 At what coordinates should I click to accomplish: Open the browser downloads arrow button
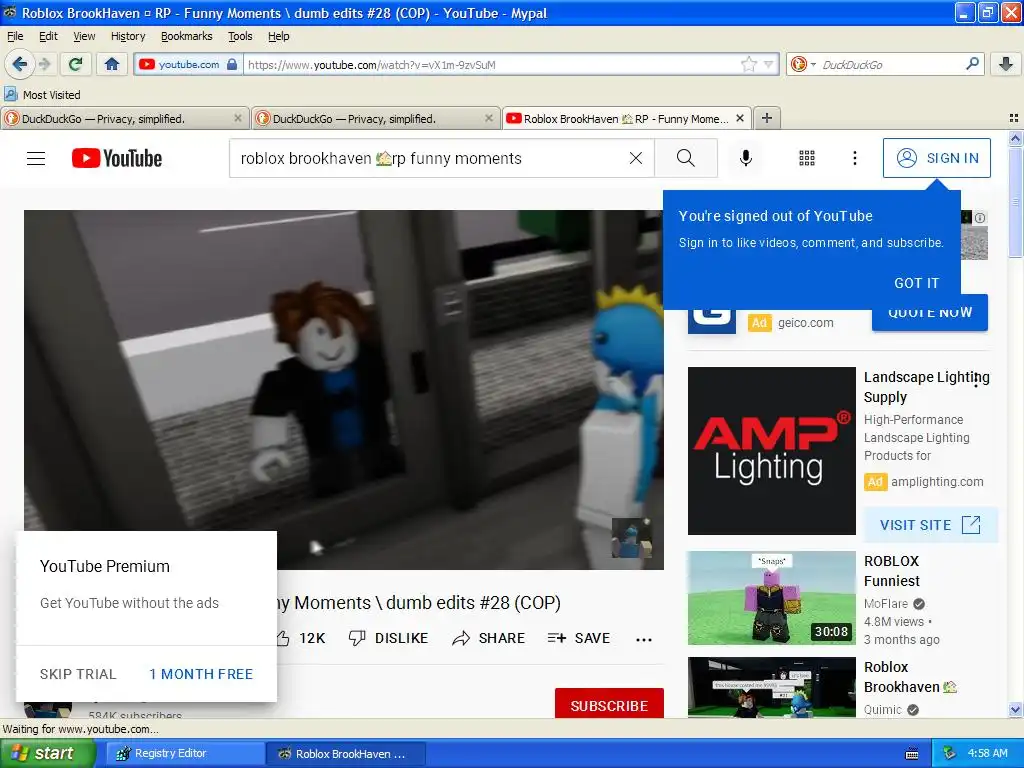click(1006, 64)
